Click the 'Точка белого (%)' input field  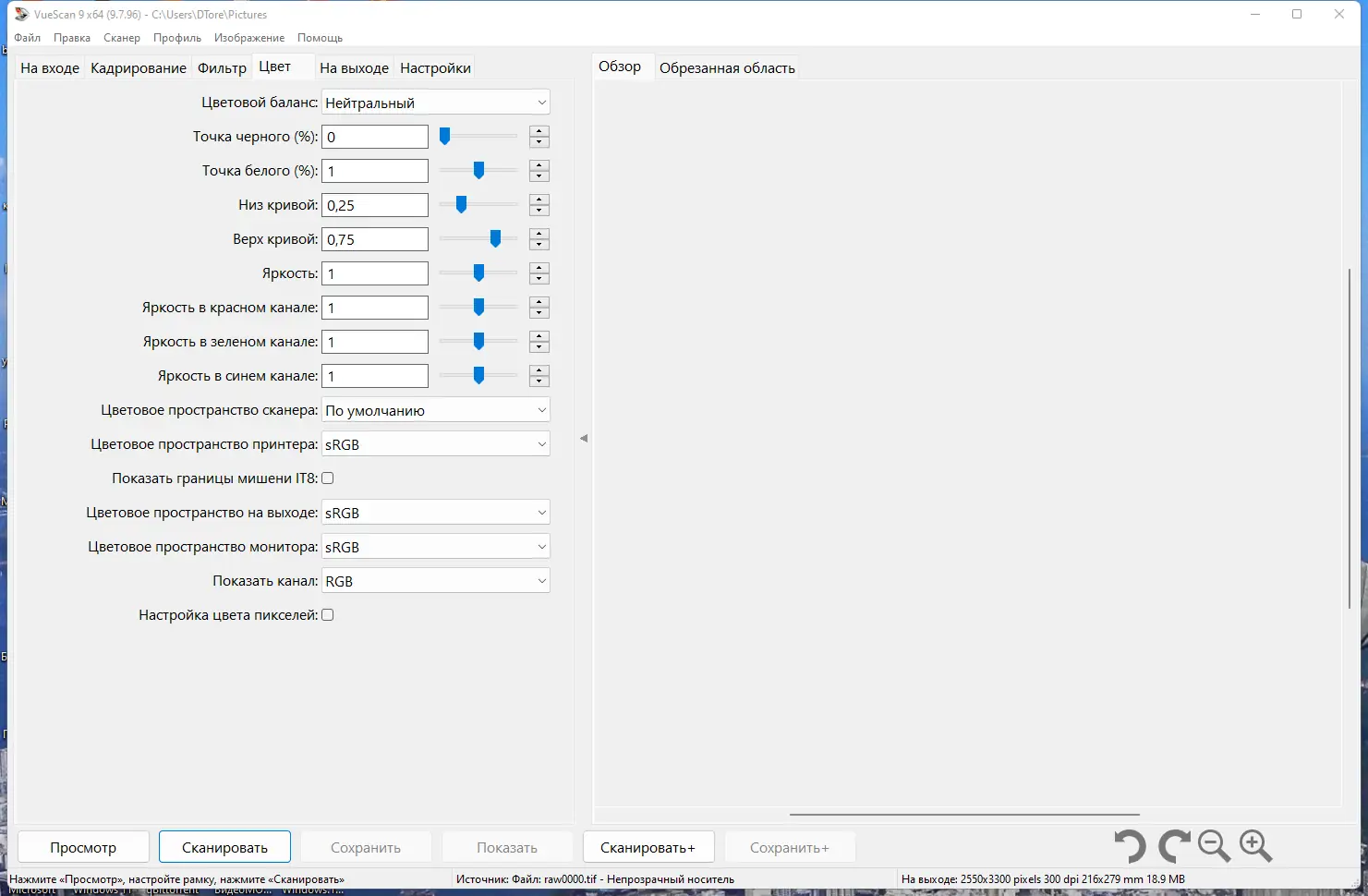click(x=375, y=171)
